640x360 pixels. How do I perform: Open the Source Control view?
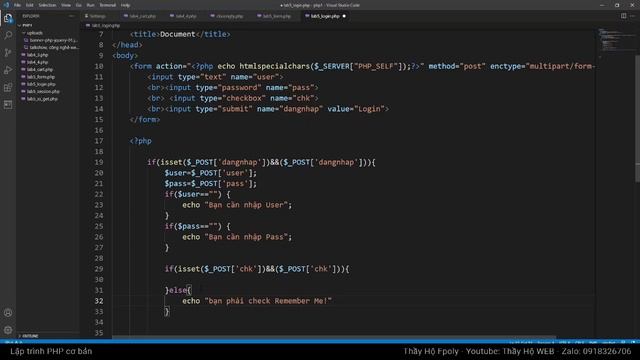8,53
